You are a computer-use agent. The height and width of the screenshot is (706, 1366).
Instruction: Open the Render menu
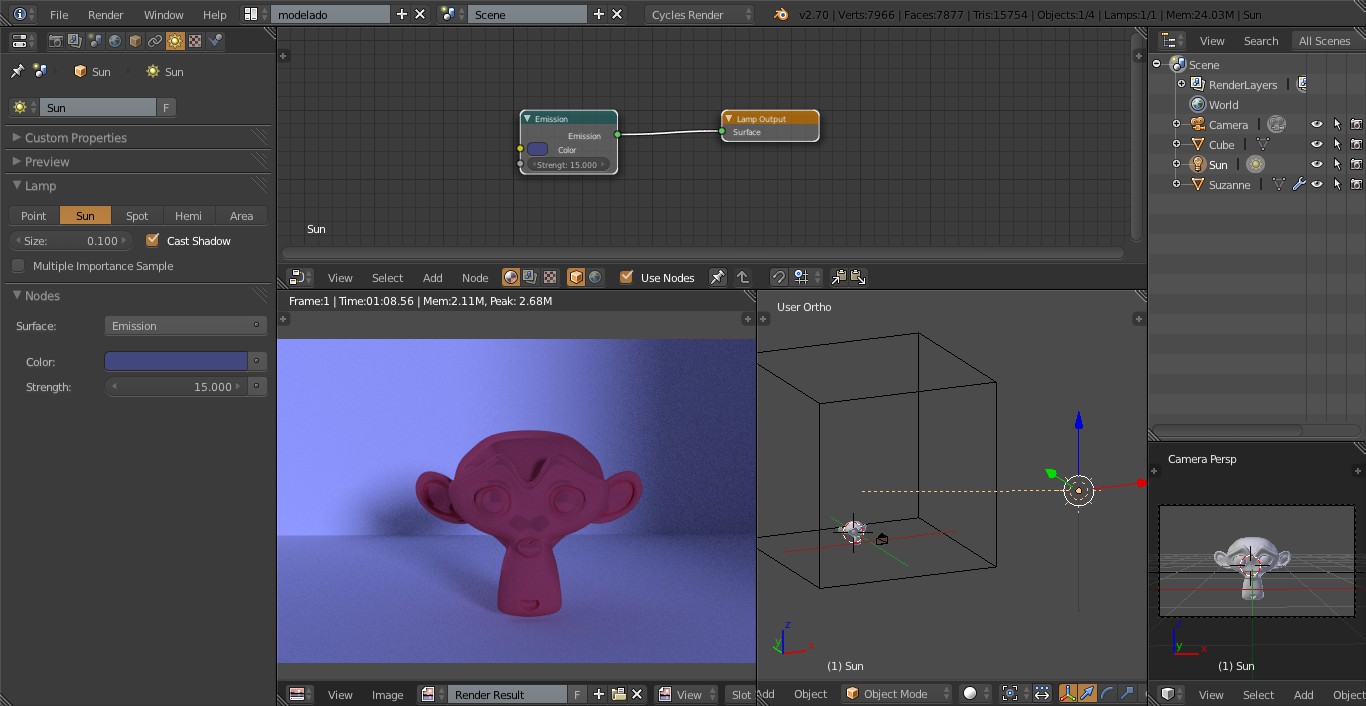[106, 15]
